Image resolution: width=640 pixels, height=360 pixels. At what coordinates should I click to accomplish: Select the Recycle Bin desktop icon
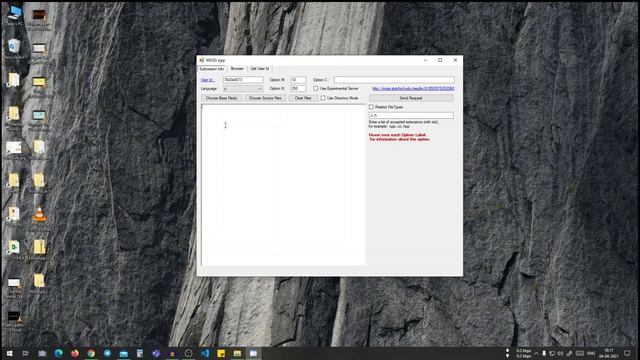[x=14, y=50]
